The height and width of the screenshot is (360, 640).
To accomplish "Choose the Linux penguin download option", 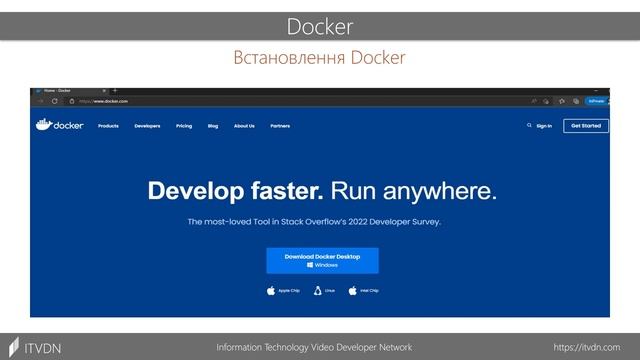I will (x=324, y=291).
